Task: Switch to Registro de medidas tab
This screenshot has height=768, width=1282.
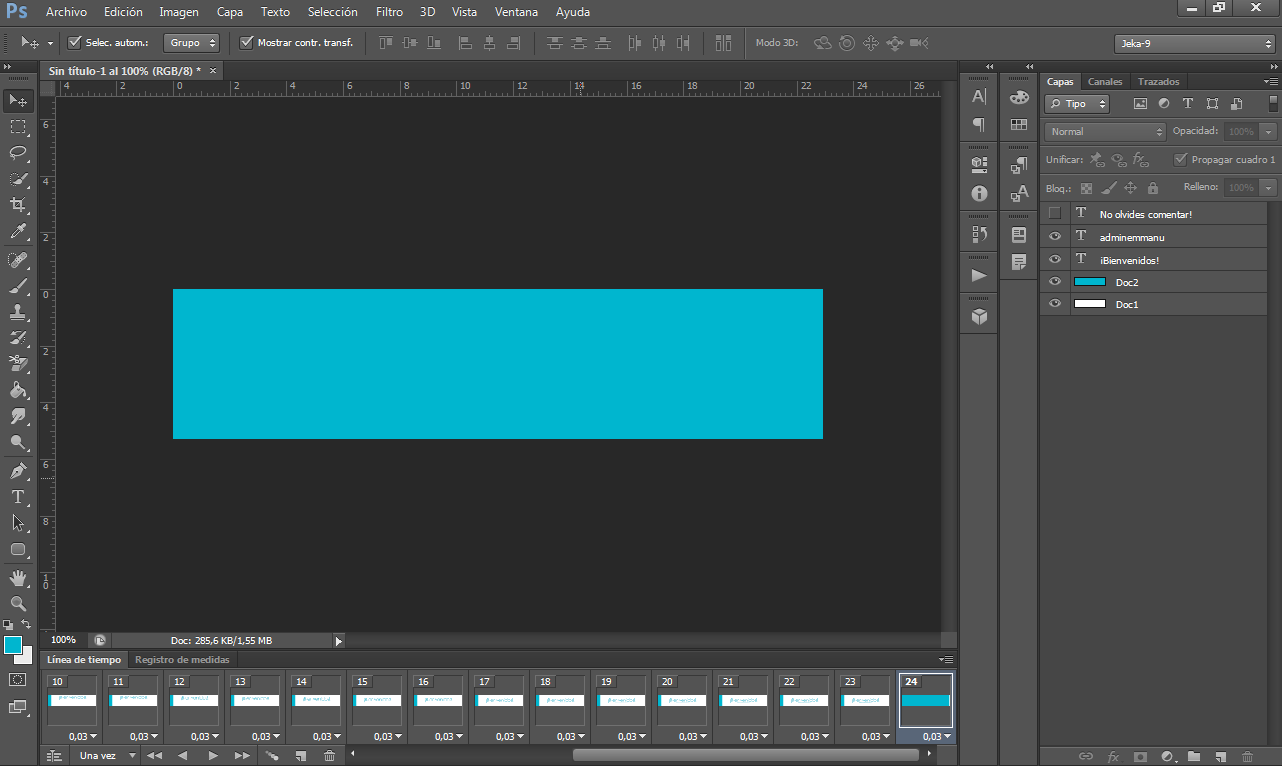Action: [x=182, y=660]
